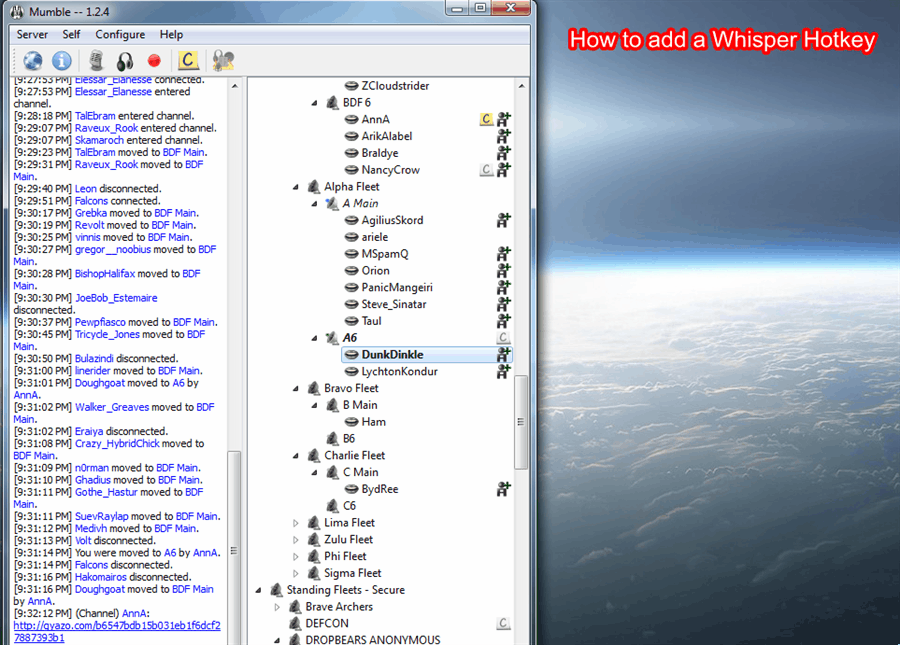Screen dimensions: 900x645
Task: Click the user lips icon beside Ham
Action: (351, 422)
